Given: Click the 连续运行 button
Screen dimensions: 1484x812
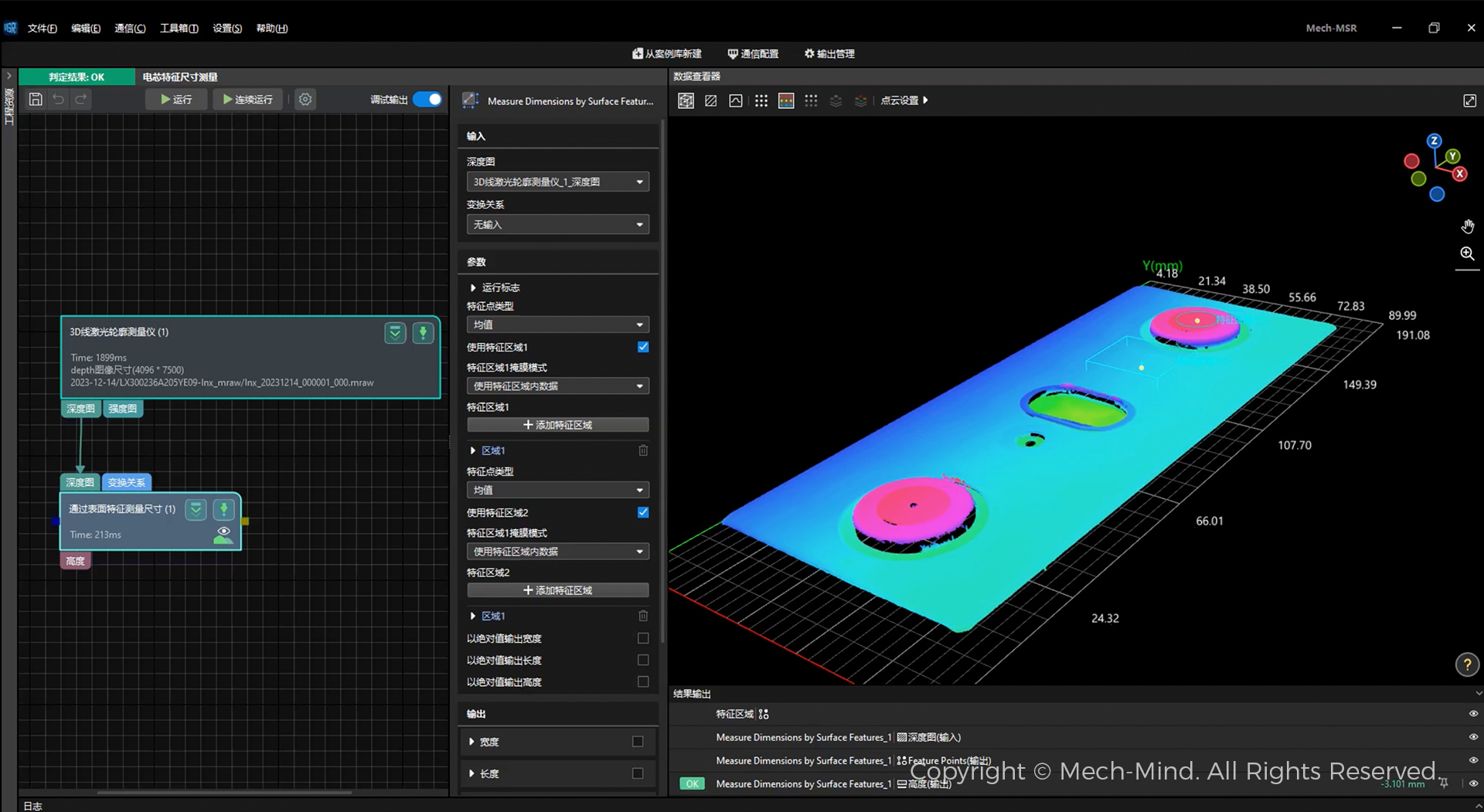Looking at the screenshot, I should (247, 100).
